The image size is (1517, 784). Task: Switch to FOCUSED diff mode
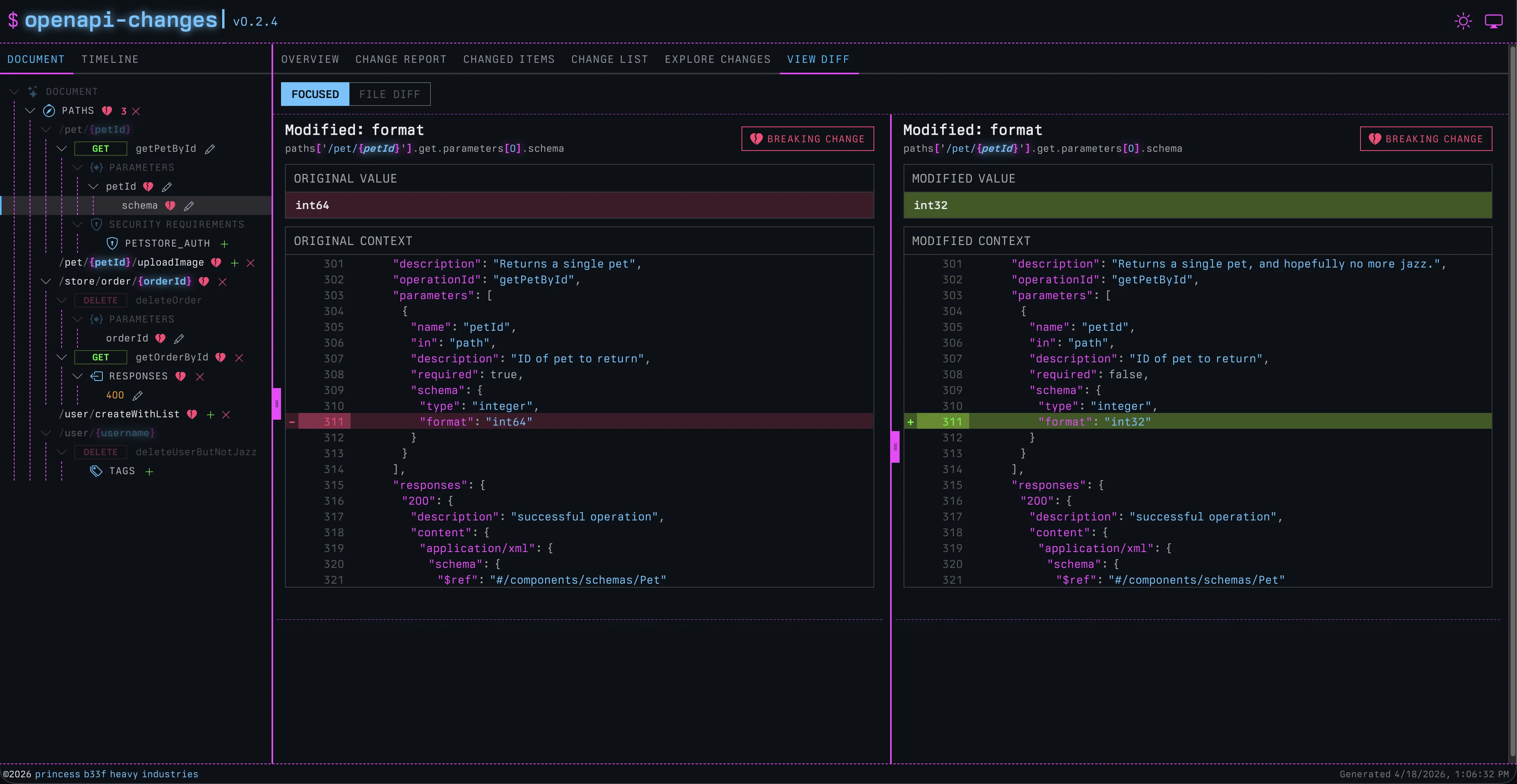coord(315,94)
